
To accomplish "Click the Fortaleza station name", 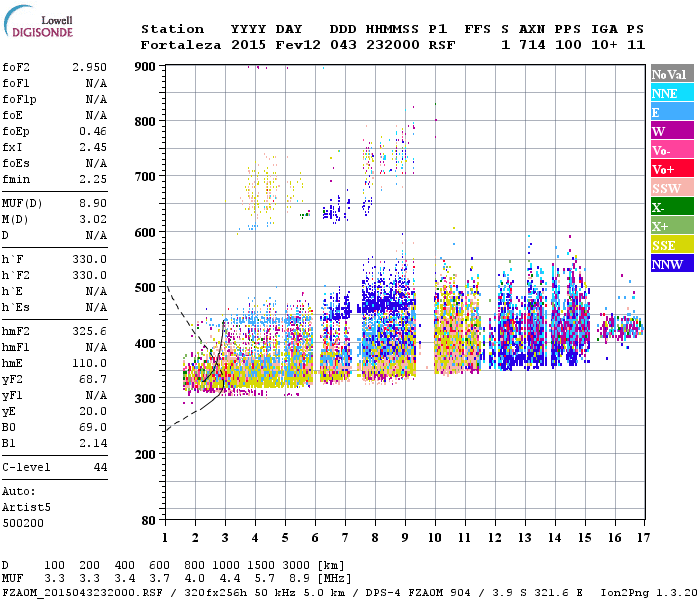I will [x=181, y=45].
